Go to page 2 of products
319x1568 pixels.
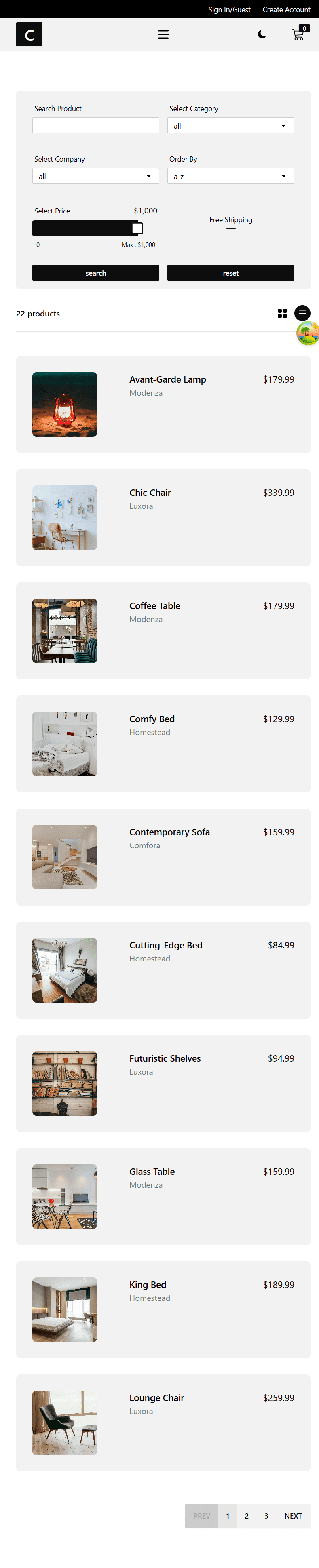pyautogui.click(x=247, y=1515)
